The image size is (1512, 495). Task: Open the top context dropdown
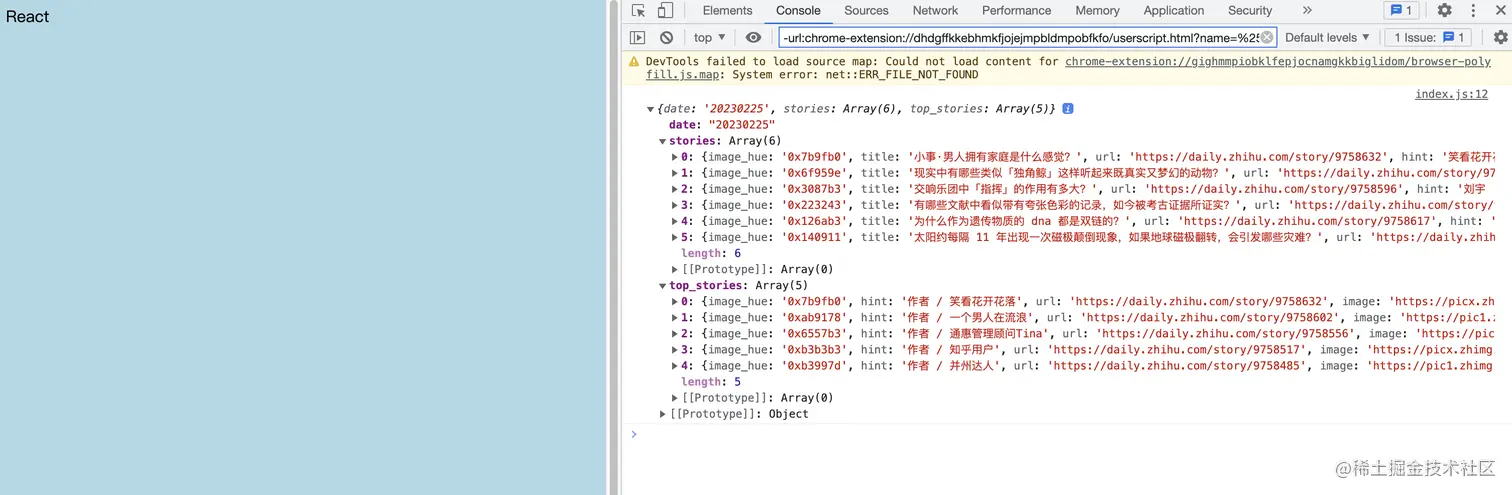tap(709, 37)
